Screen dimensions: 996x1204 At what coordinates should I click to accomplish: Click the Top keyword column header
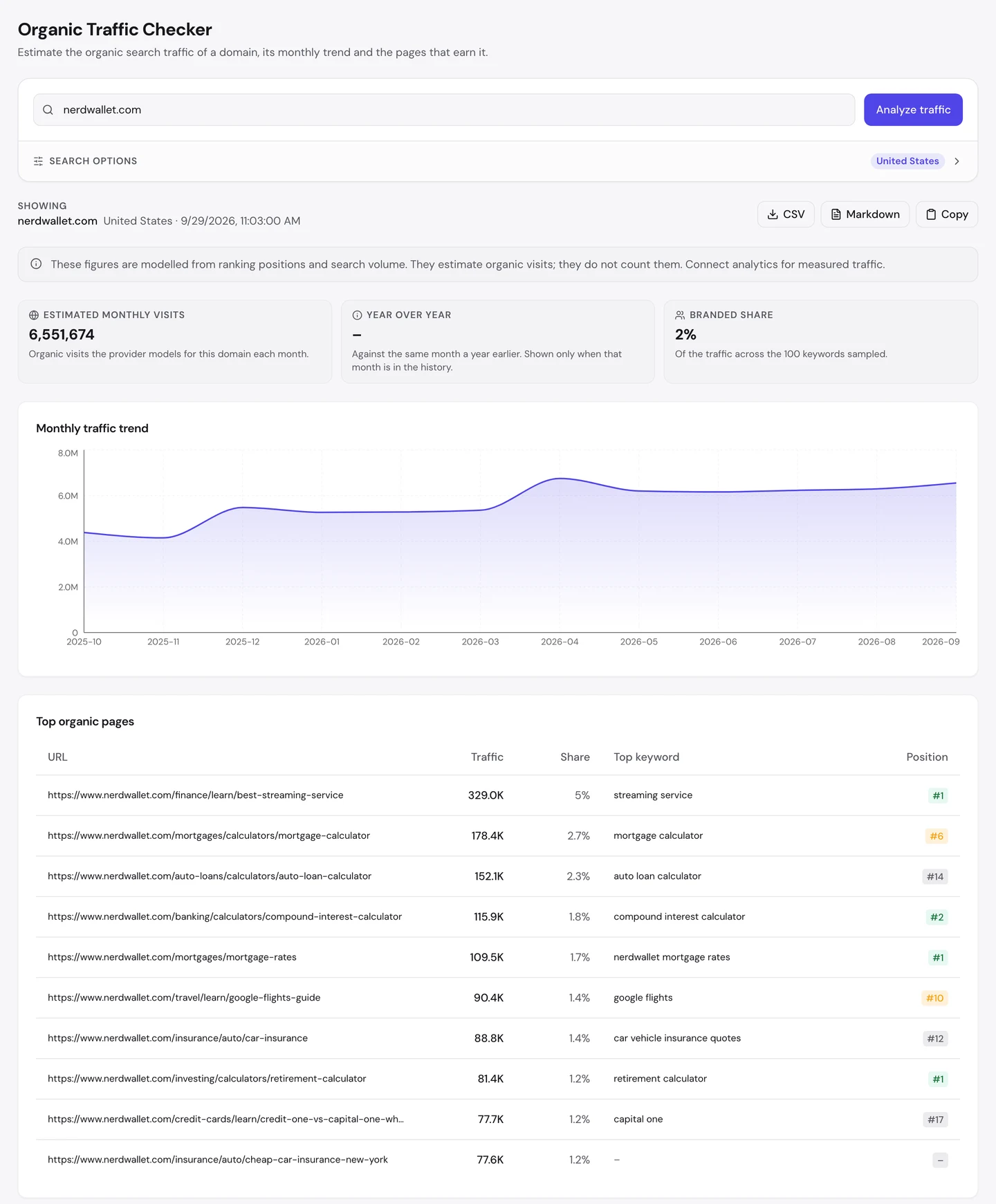pyautogui.click(x=646, y=757)
